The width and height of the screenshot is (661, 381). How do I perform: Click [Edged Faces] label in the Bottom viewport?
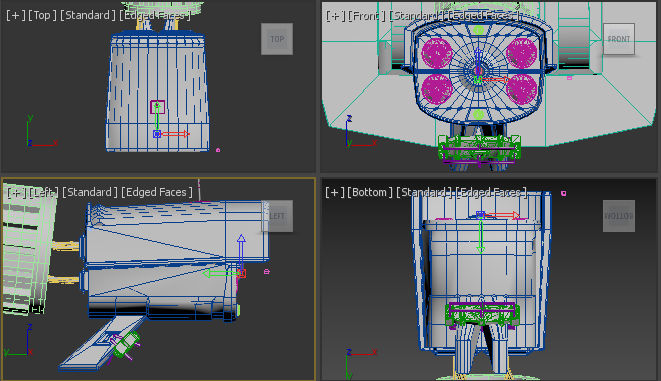point(491,192)
